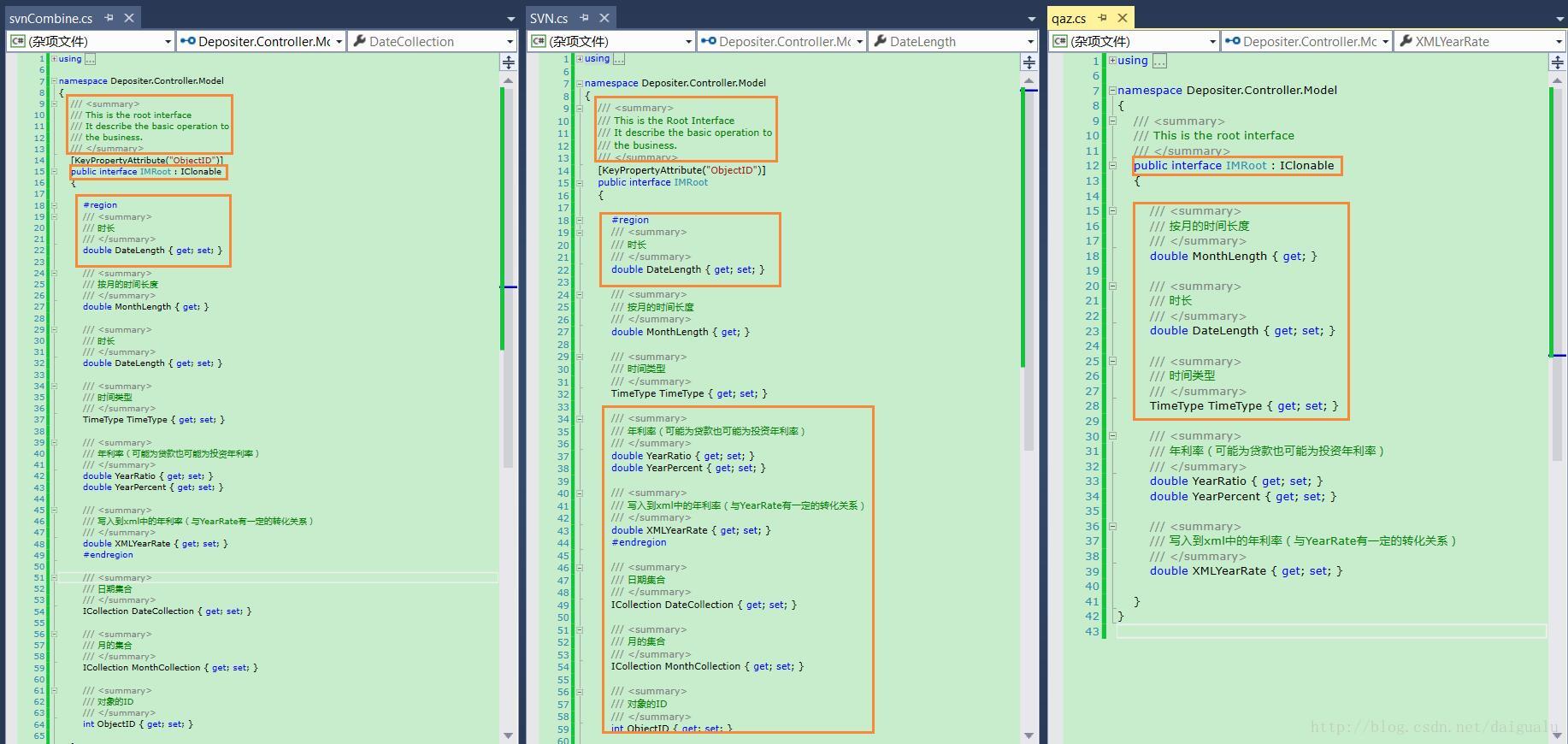Image resolution: width=1568 pixels, height=744 pixels.
Task: Collapse the namespace block in qaz.cs
Action: coord(1112,90)
